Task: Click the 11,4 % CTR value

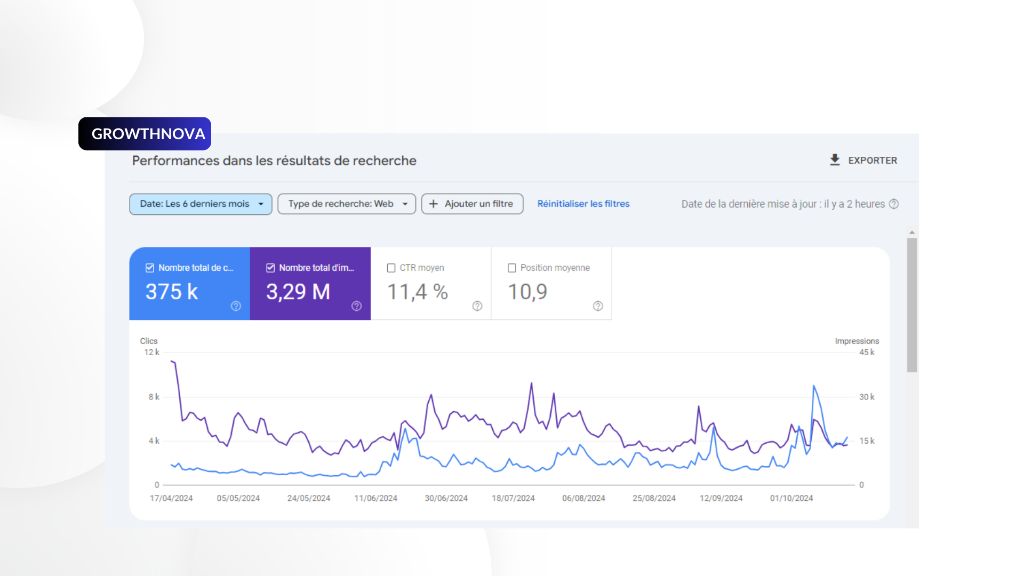Action: (x=417, y=292)
